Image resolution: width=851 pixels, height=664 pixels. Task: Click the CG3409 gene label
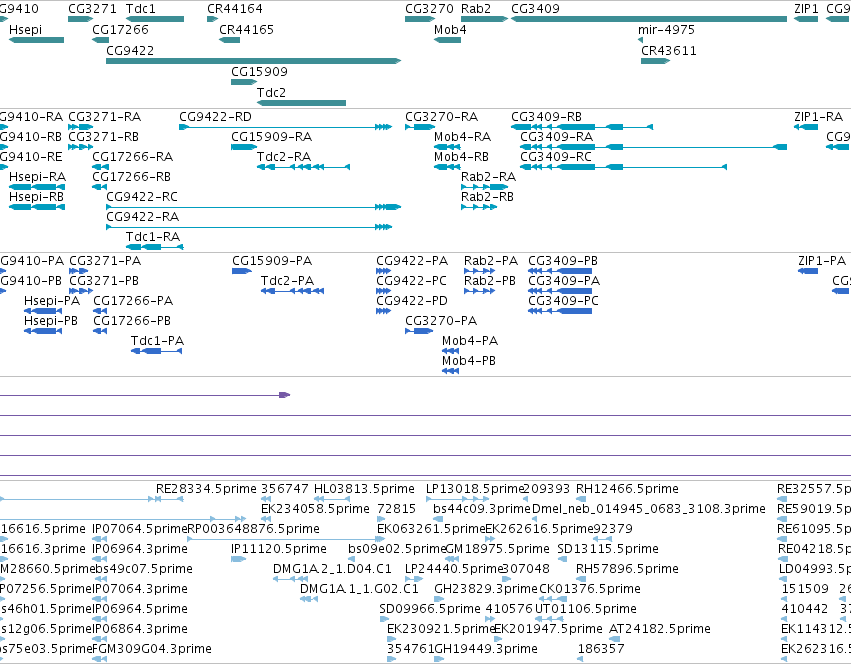point(535,9)
